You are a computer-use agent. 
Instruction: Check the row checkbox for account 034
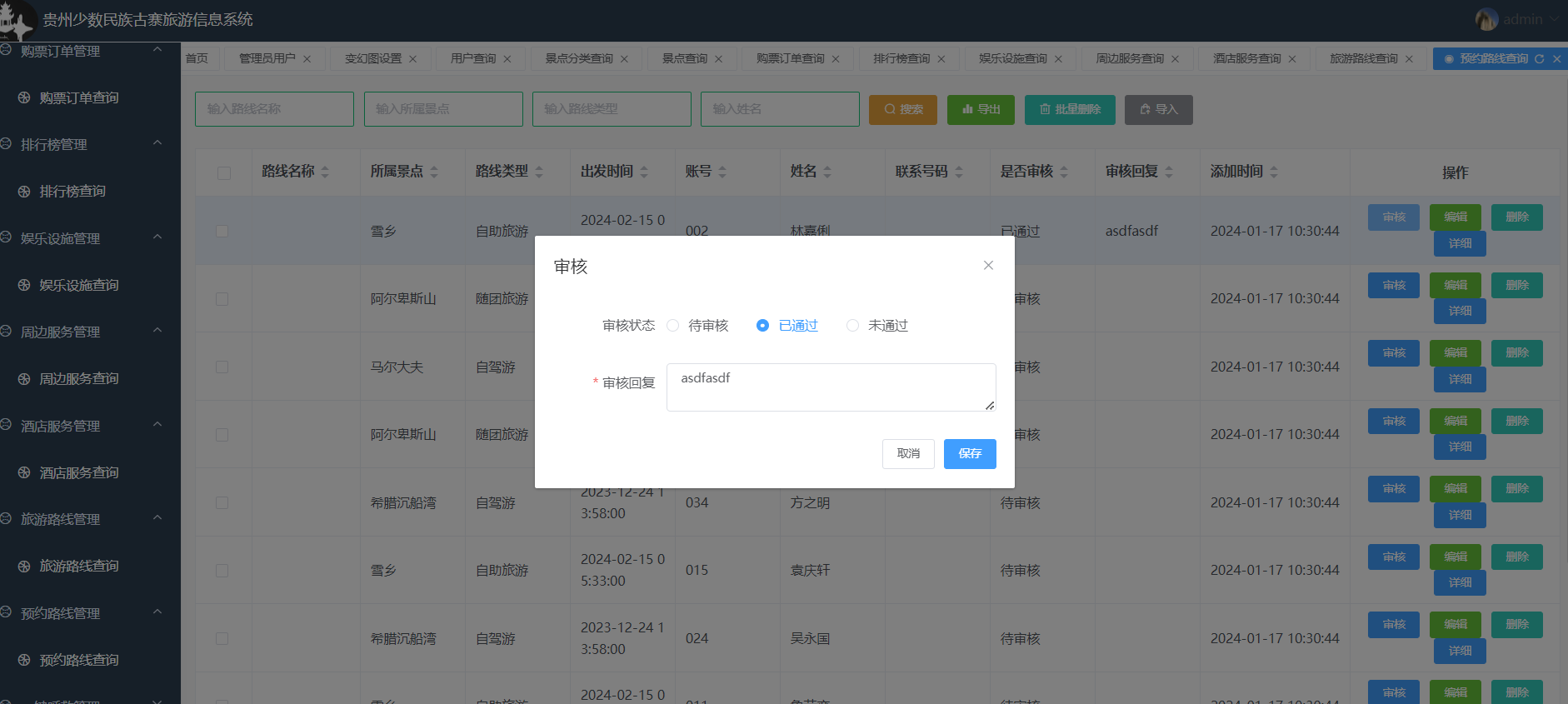coord(222,502)
